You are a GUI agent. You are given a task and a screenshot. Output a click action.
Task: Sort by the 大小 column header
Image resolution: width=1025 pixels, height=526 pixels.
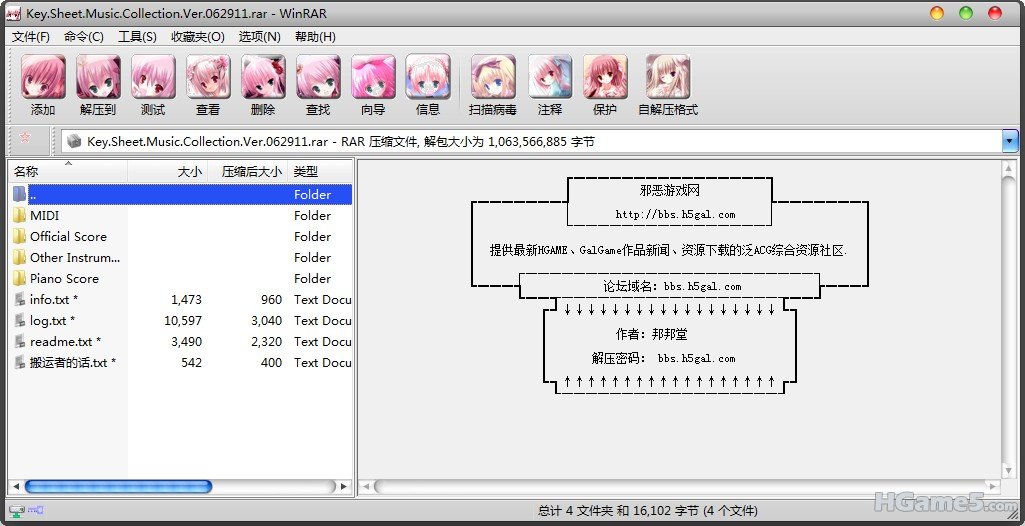[x=167, y=171]
